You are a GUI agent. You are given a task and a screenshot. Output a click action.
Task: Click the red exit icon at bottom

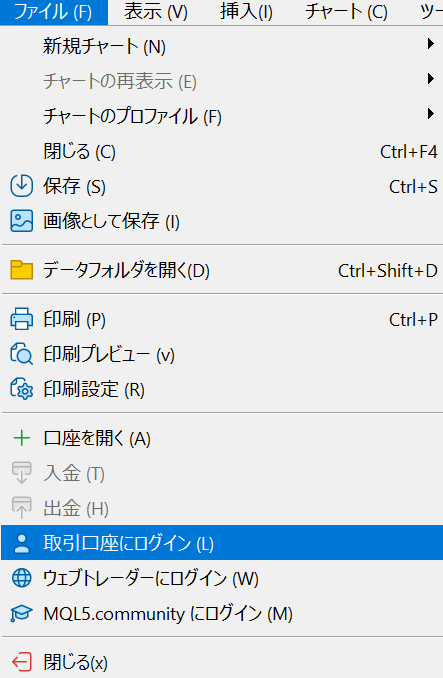(x=21, y=662)
